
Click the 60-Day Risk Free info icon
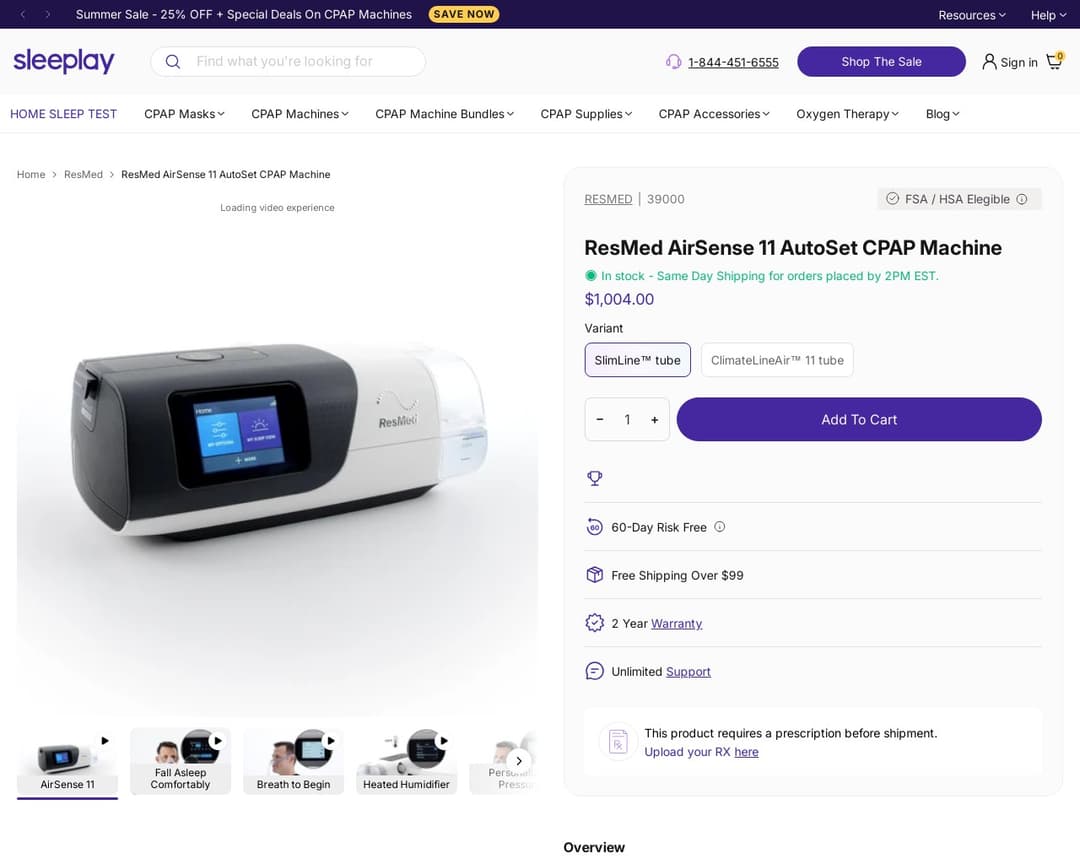pos(719,526)
